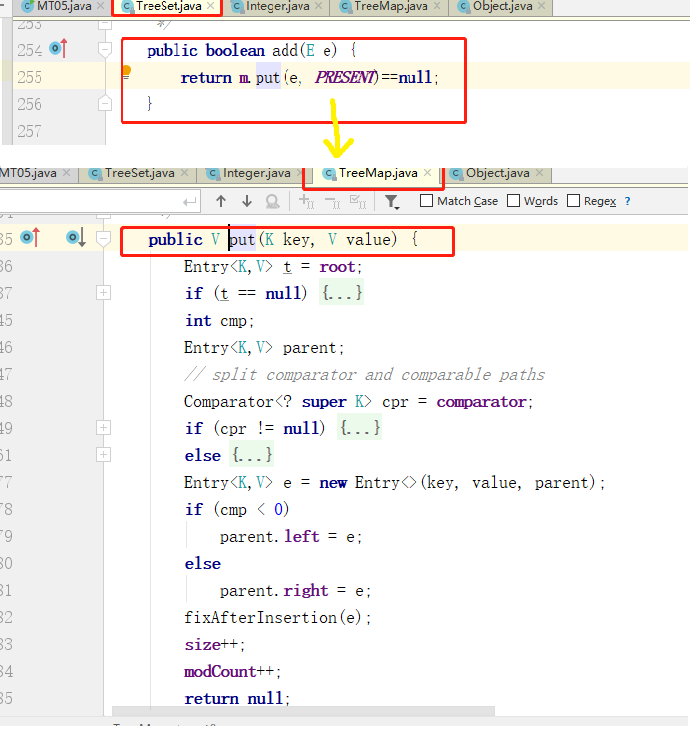Click the implemented method down-arrow icon beside put
The image size is (695, 736).
[76, 238]
